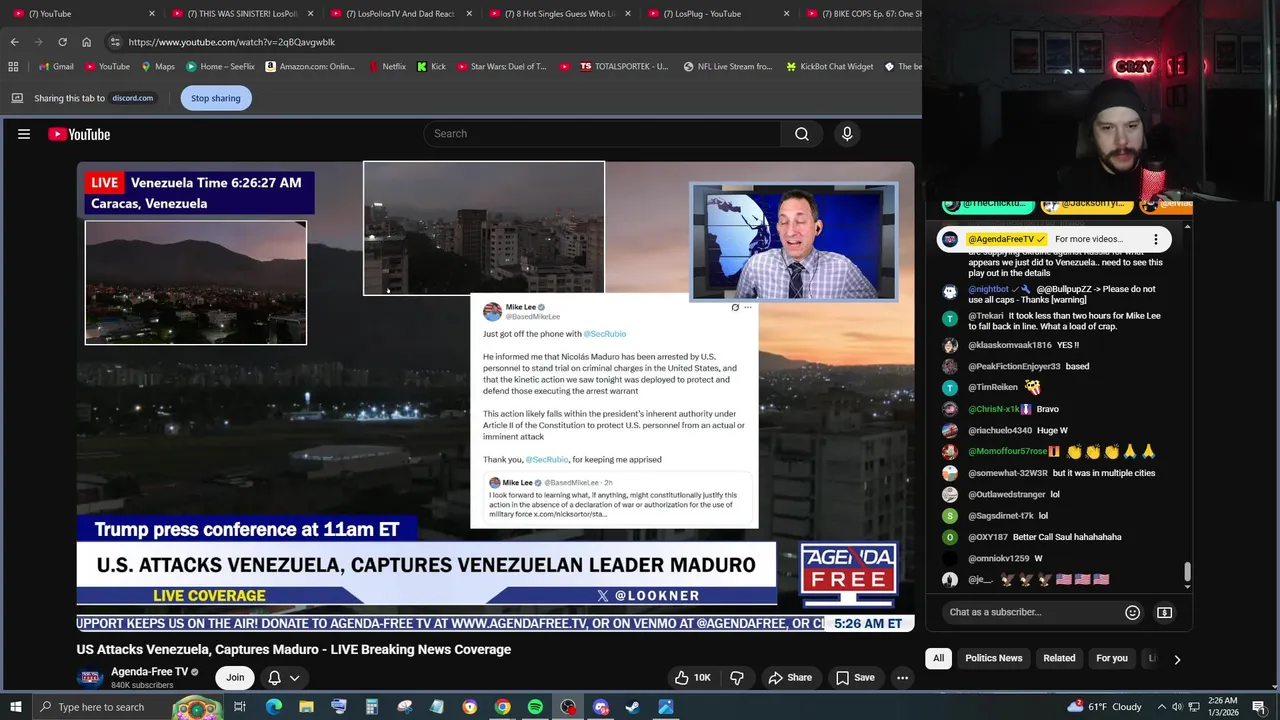The width and height of the screenshot is (1280, 720).
Task: Open browser home page icon
Action: [86, 42]
